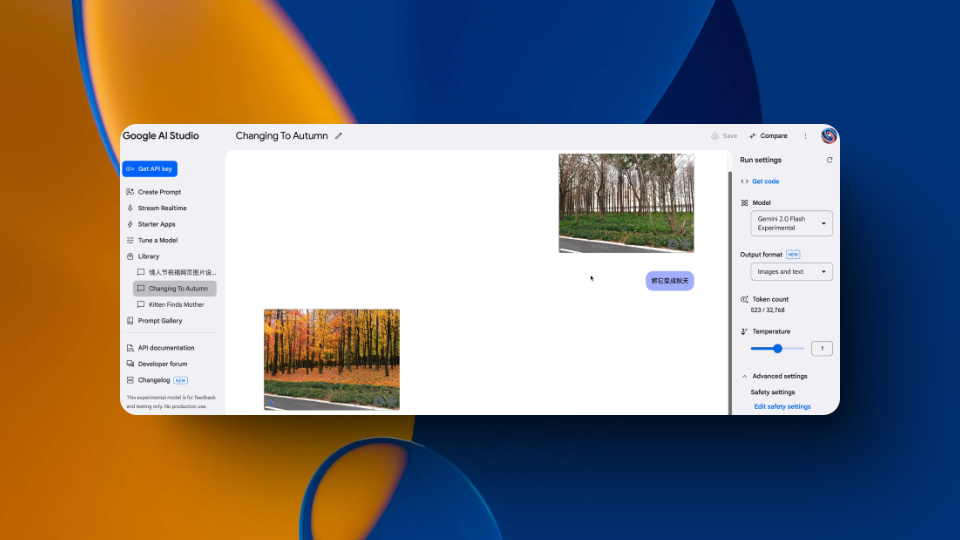
Task: Expand the generated autumn image to fullscreen
Action: click(x=391, y=400)
